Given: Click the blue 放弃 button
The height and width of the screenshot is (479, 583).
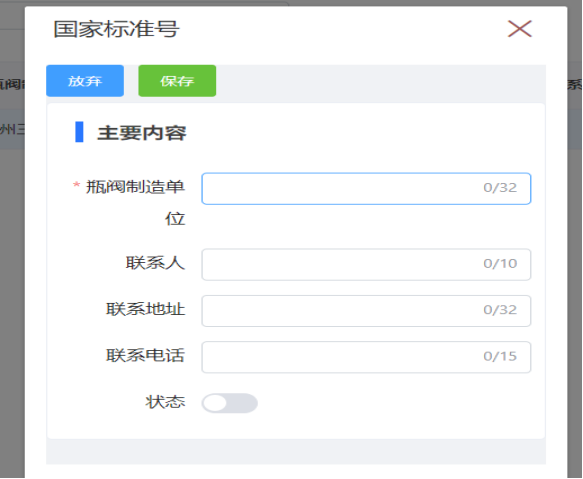Looking at the screenshot, I should (85, 81).
